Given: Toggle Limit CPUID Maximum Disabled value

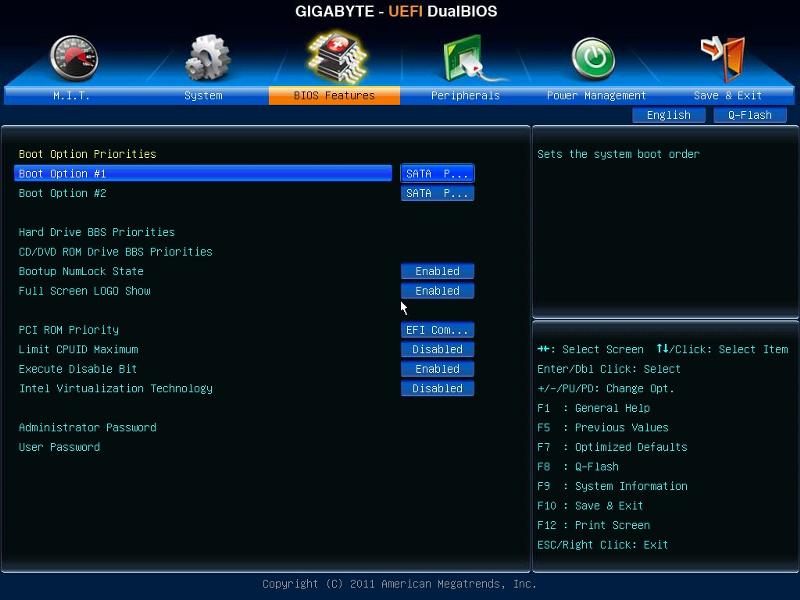Looking at the screenshot, I should pos(437,349).
